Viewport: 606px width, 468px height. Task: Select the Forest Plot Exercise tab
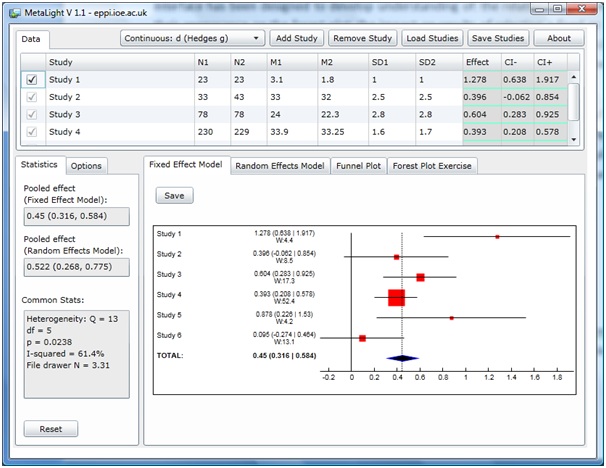pyautogui.click(x=432, y=166)
